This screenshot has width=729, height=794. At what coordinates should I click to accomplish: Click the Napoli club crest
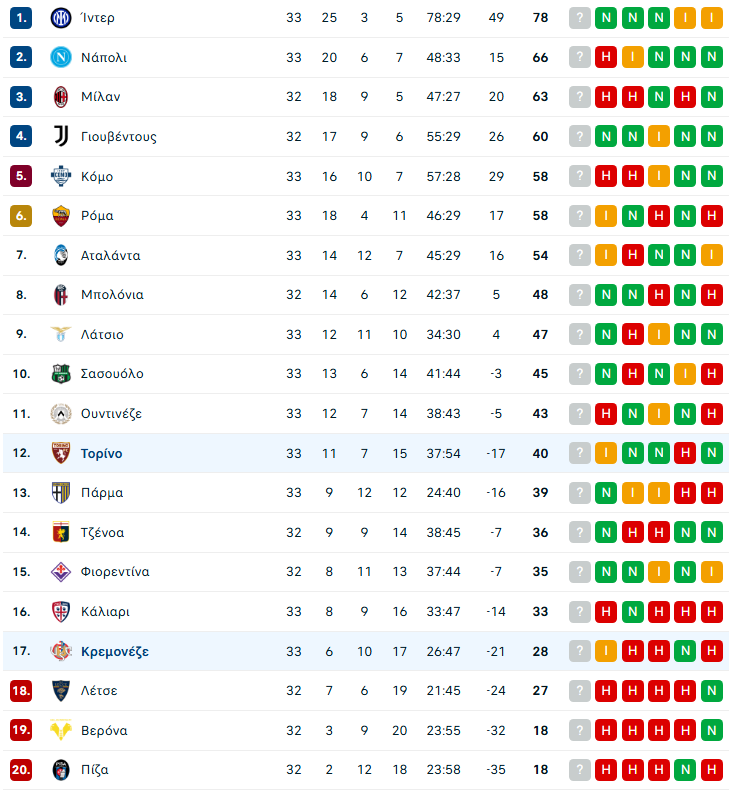[62, 58]
